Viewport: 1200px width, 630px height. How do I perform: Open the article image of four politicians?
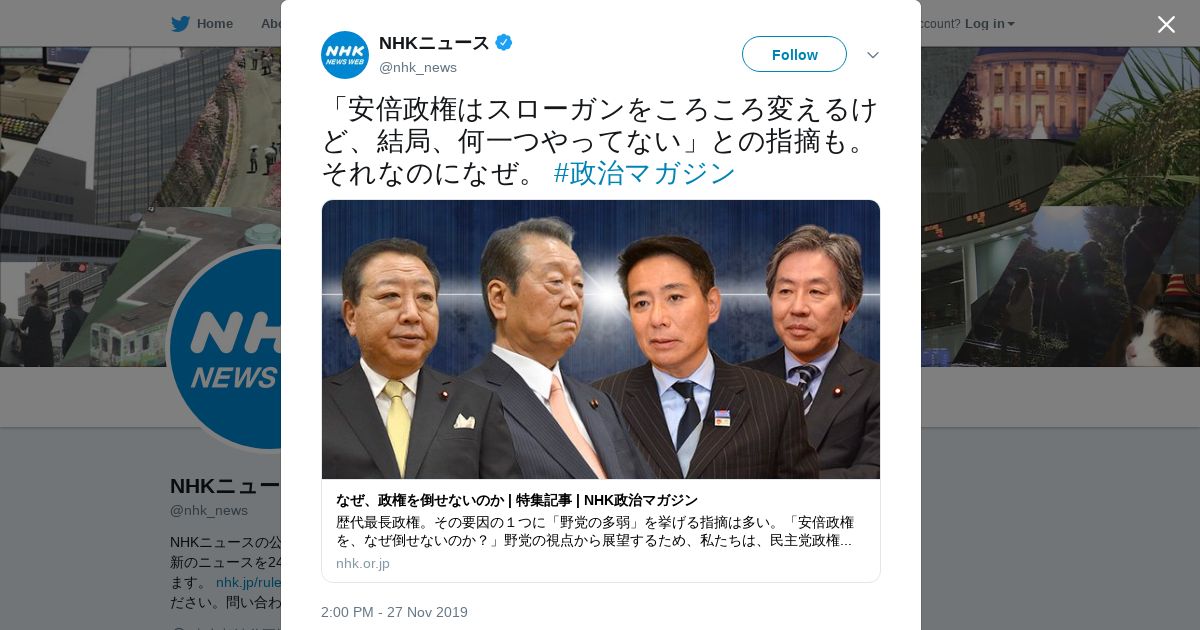click(x=601, y=340)
